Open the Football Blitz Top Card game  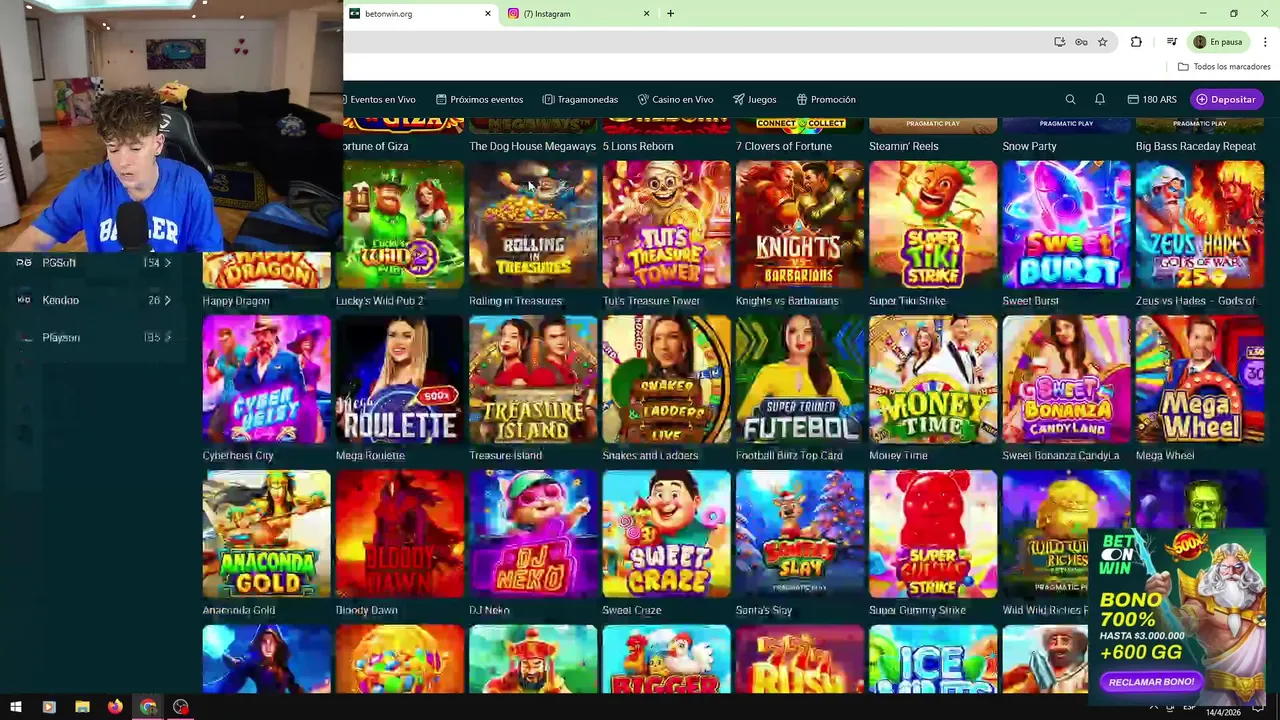click(x=800, y=380)
